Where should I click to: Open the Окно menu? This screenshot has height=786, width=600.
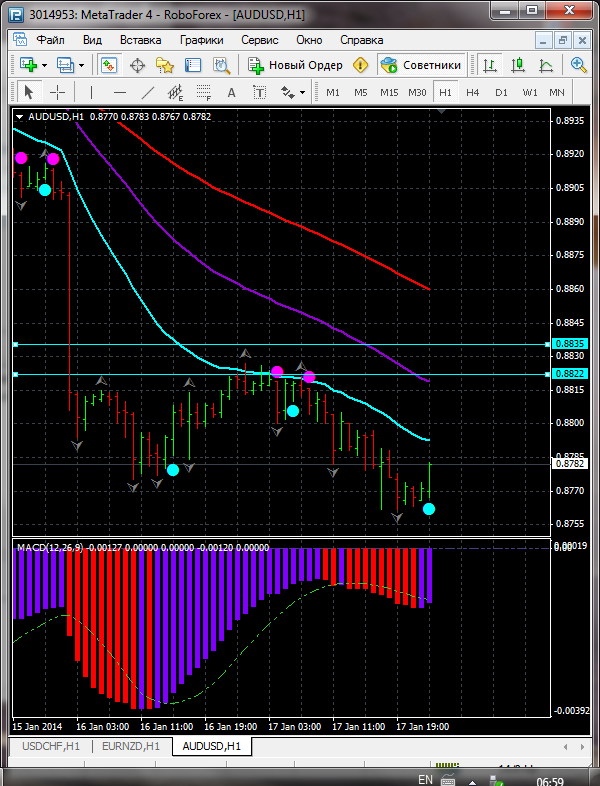pos(309,40)
